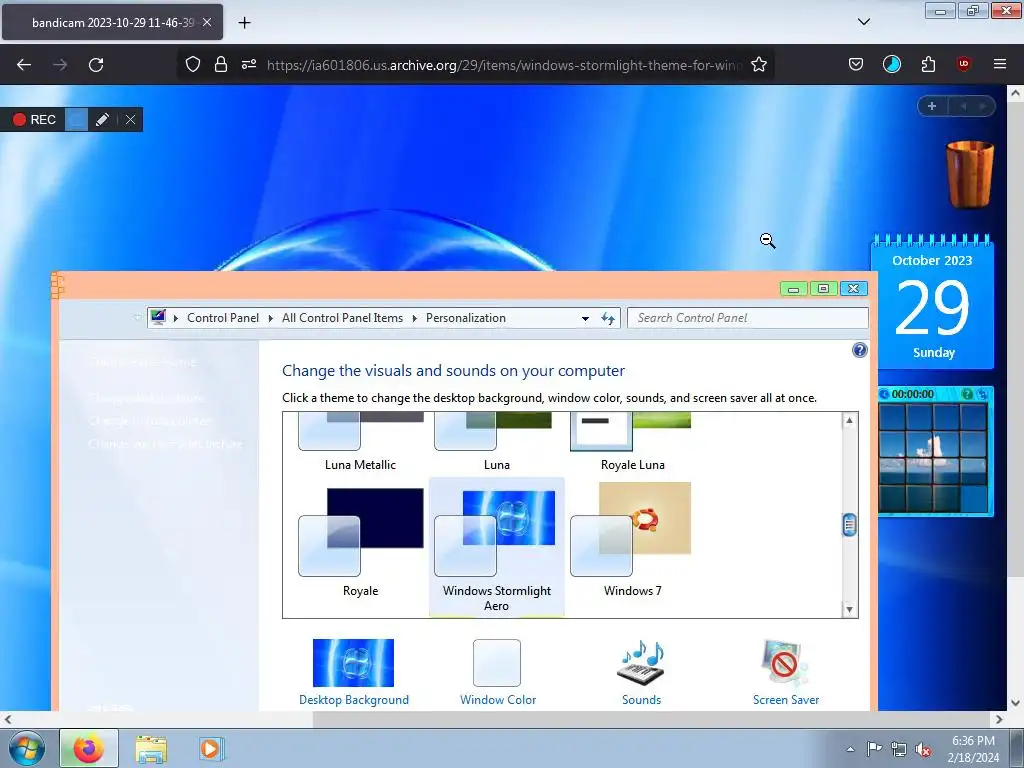This screenshot has width=1024, height=768.
Task: Open tracking protection shield info
Action: [x=193, y=65]
